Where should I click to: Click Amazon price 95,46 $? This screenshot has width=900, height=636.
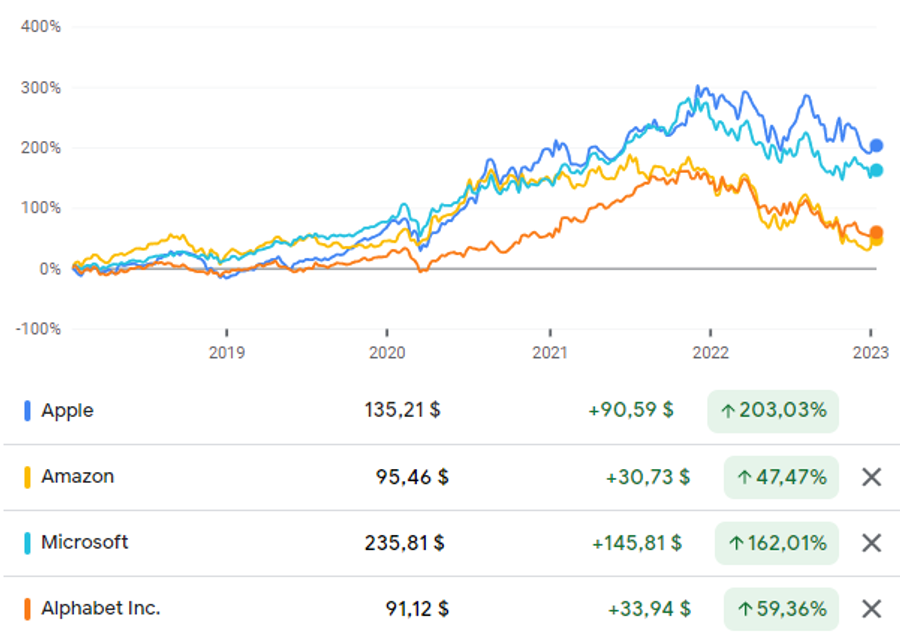tap(412, 477)
